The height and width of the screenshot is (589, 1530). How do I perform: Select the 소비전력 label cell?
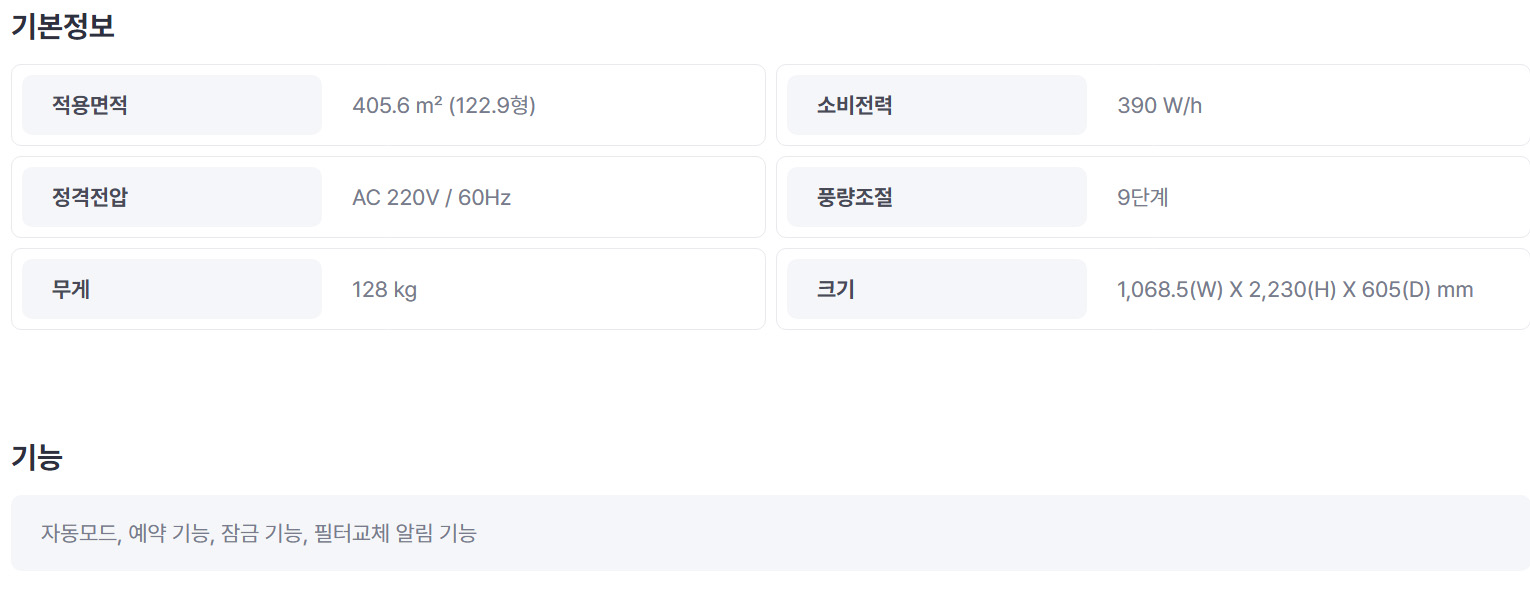[936, 105]
